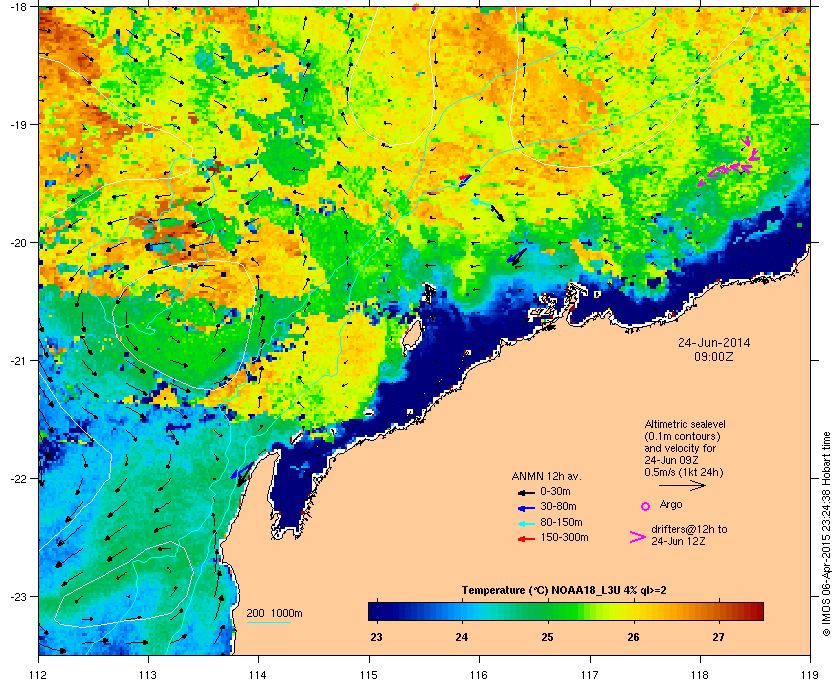Click the latitude axis label -20
Screen dimensions: 840x680
18,242
